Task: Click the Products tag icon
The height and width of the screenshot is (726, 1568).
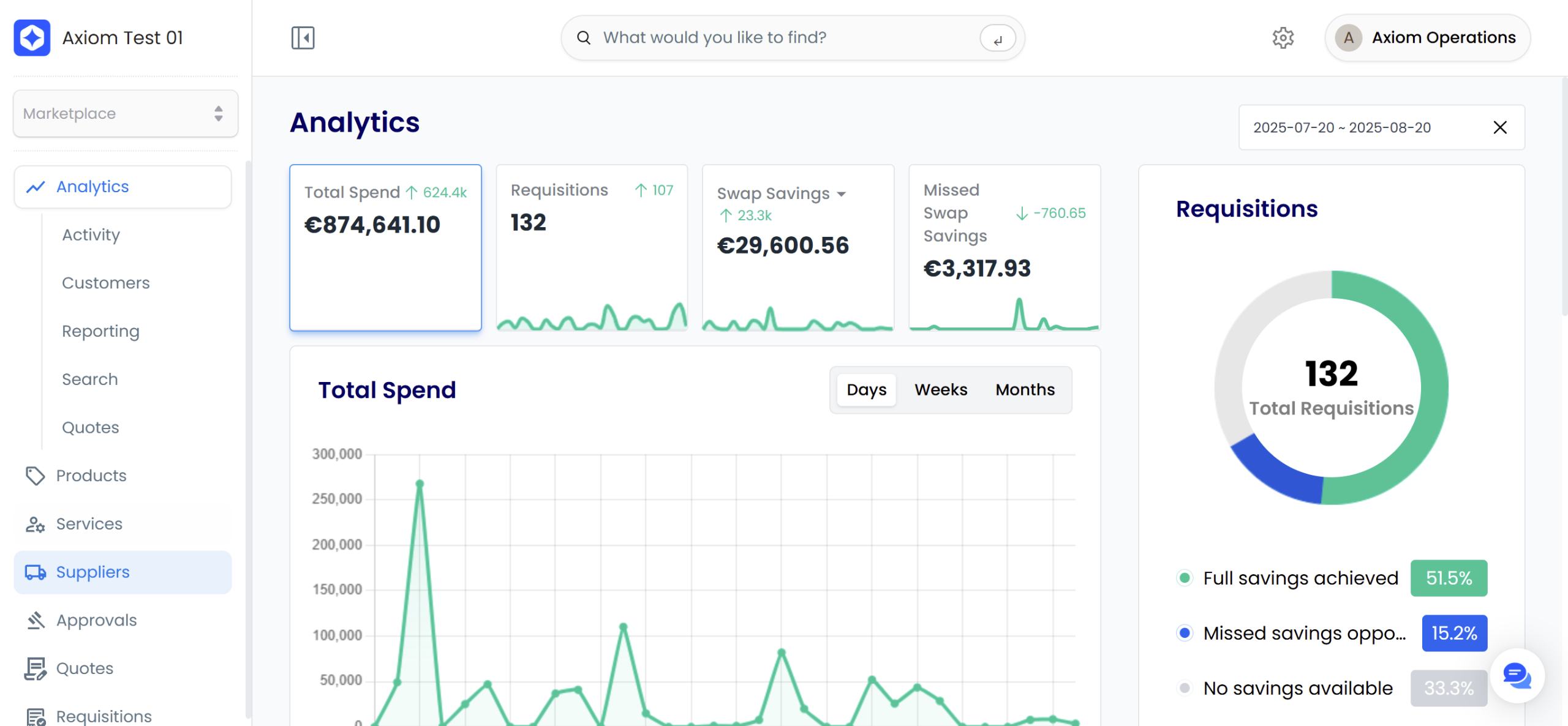Action: (x=35, y=476)
